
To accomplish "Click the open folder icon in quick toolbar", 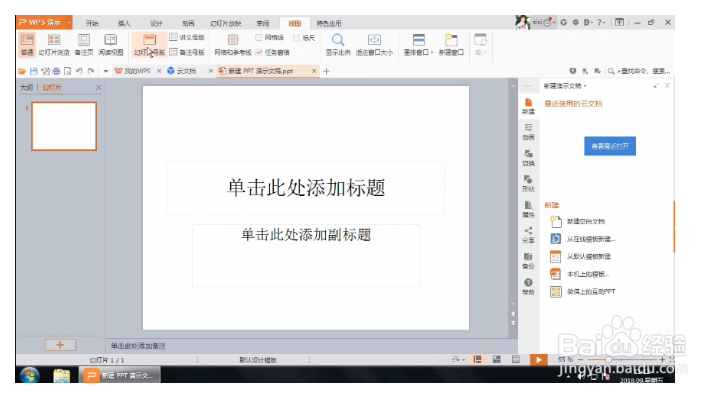I will click(x=22, y=71).
